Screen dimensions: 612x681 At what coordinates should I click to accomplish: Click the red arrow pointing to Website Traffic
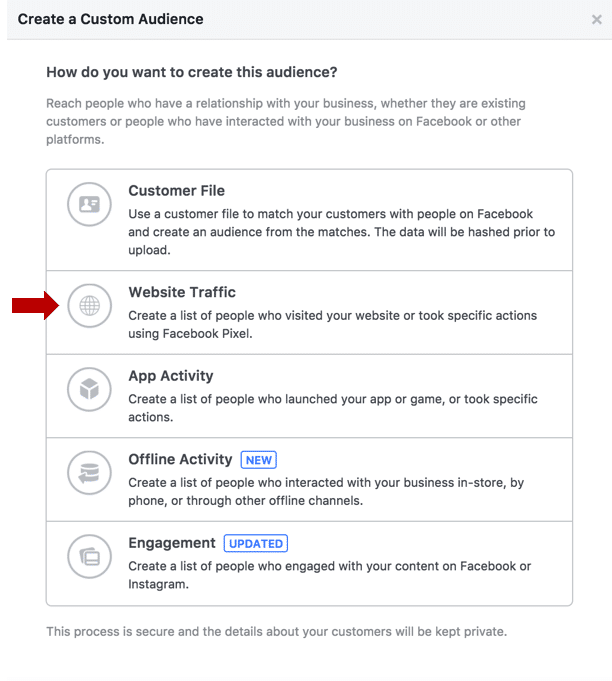35,306
